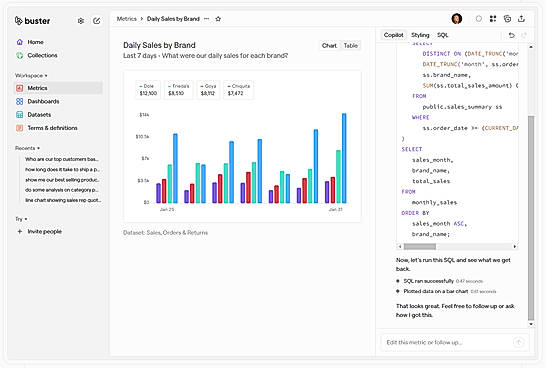Click Invite people
This screenshot has width=546, height=368.
tap(45, 232)
